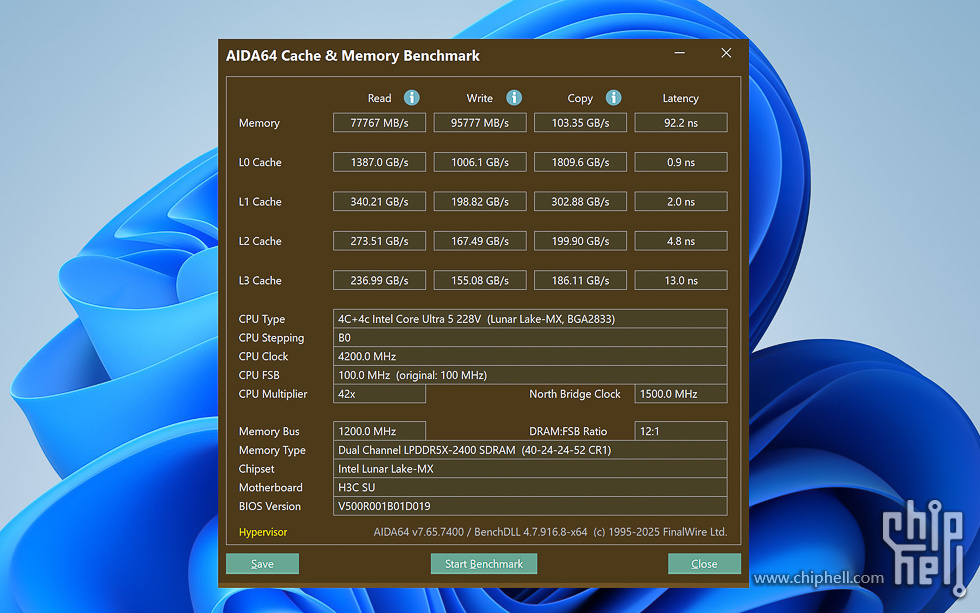The height and width of the screenshot is (613, 980).
Task: Click the L1 Cache row label
Action: point(260,202)
